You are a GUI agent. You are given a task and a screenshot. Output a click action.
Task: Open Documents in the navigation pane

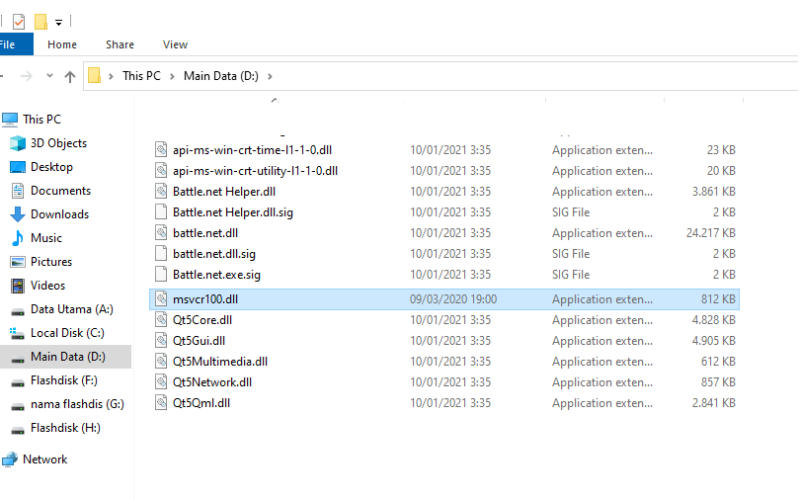coord(61,191)
